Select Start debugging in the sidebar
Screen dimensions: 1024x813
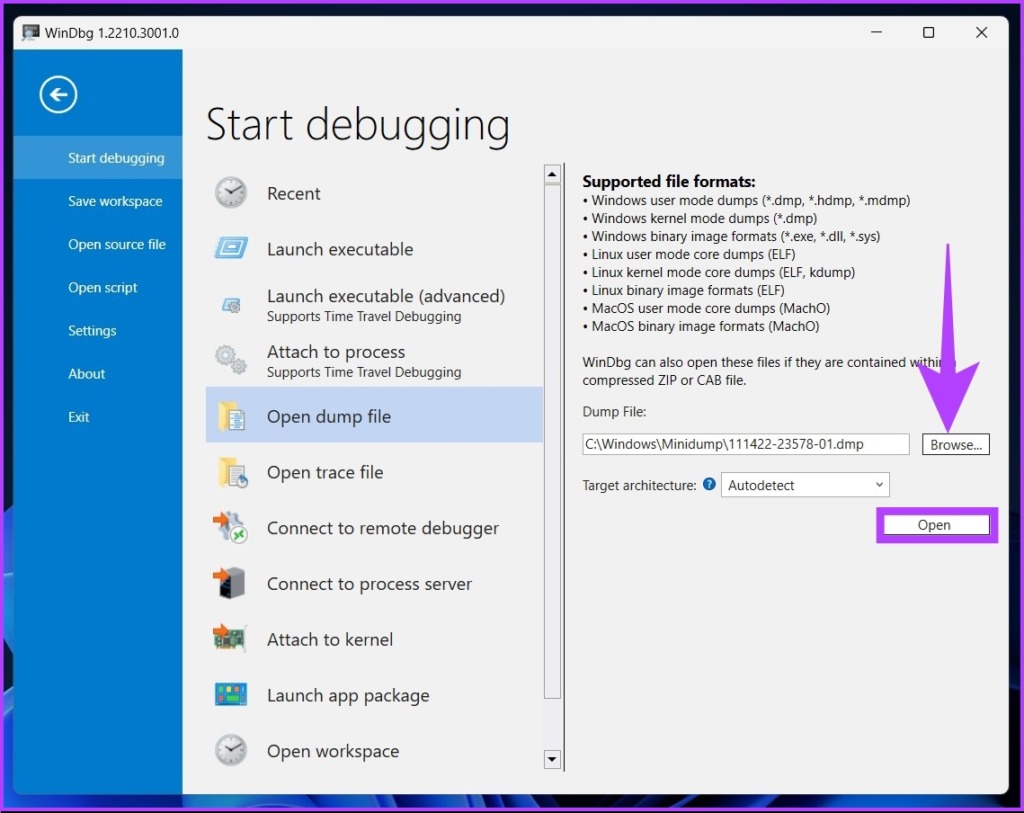(x=98, y=158)
